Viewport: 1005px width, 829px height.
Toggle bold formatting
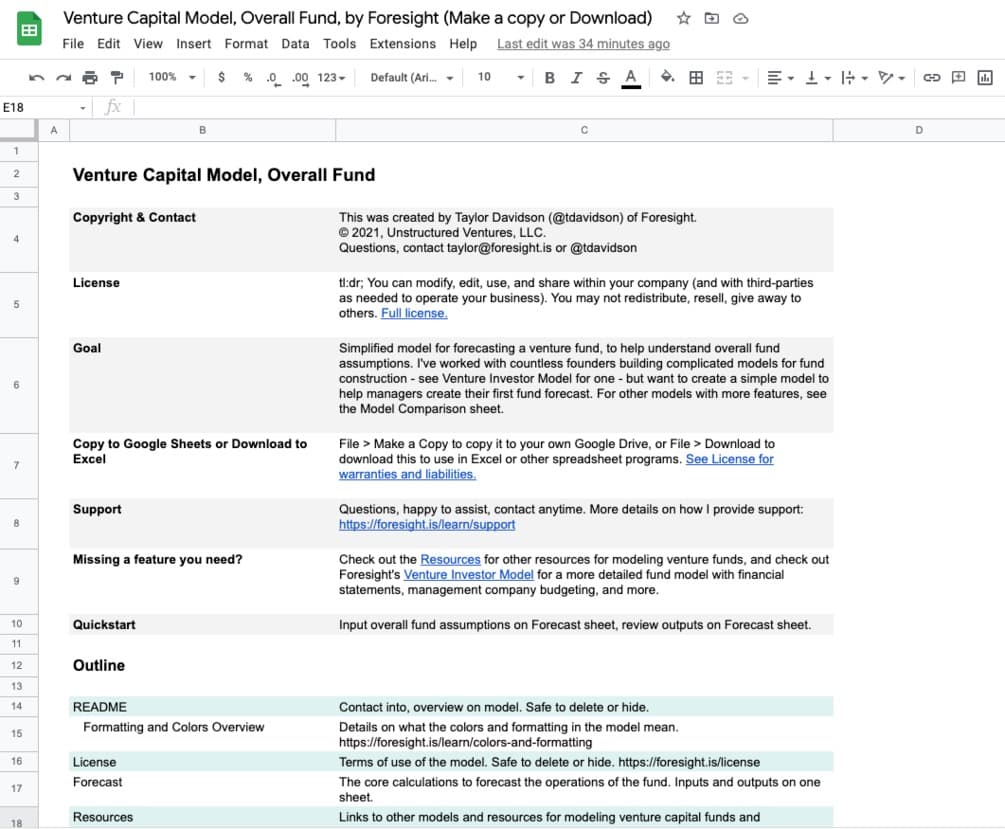549,77
